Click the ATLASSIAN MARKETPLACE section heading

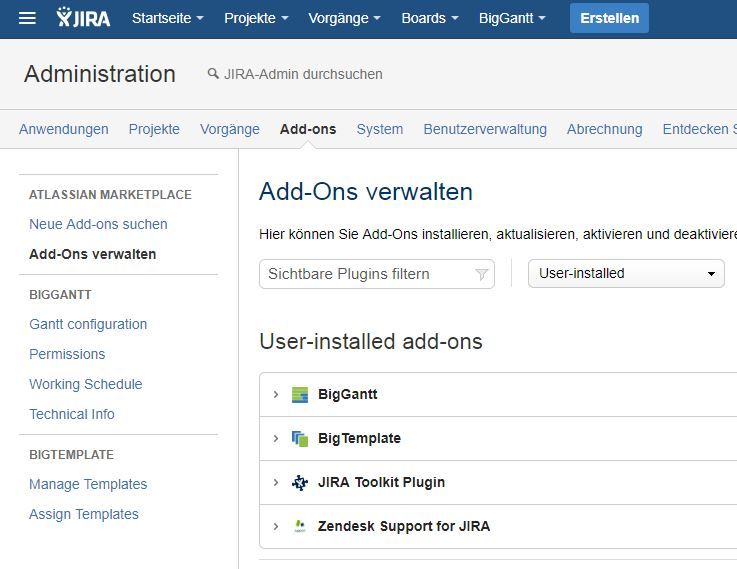(x=110, y=195)
